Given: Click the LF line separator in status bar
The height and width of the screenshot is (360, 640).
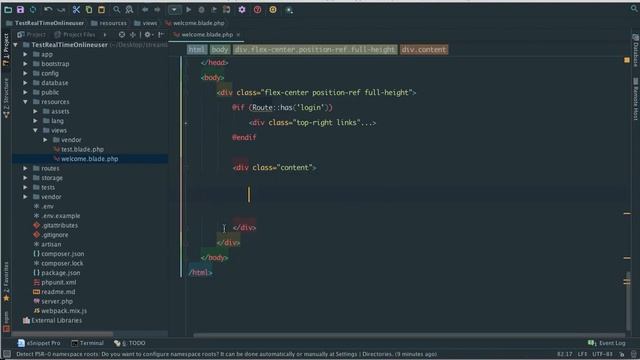Looking at the screenshot, I should 582,354.
